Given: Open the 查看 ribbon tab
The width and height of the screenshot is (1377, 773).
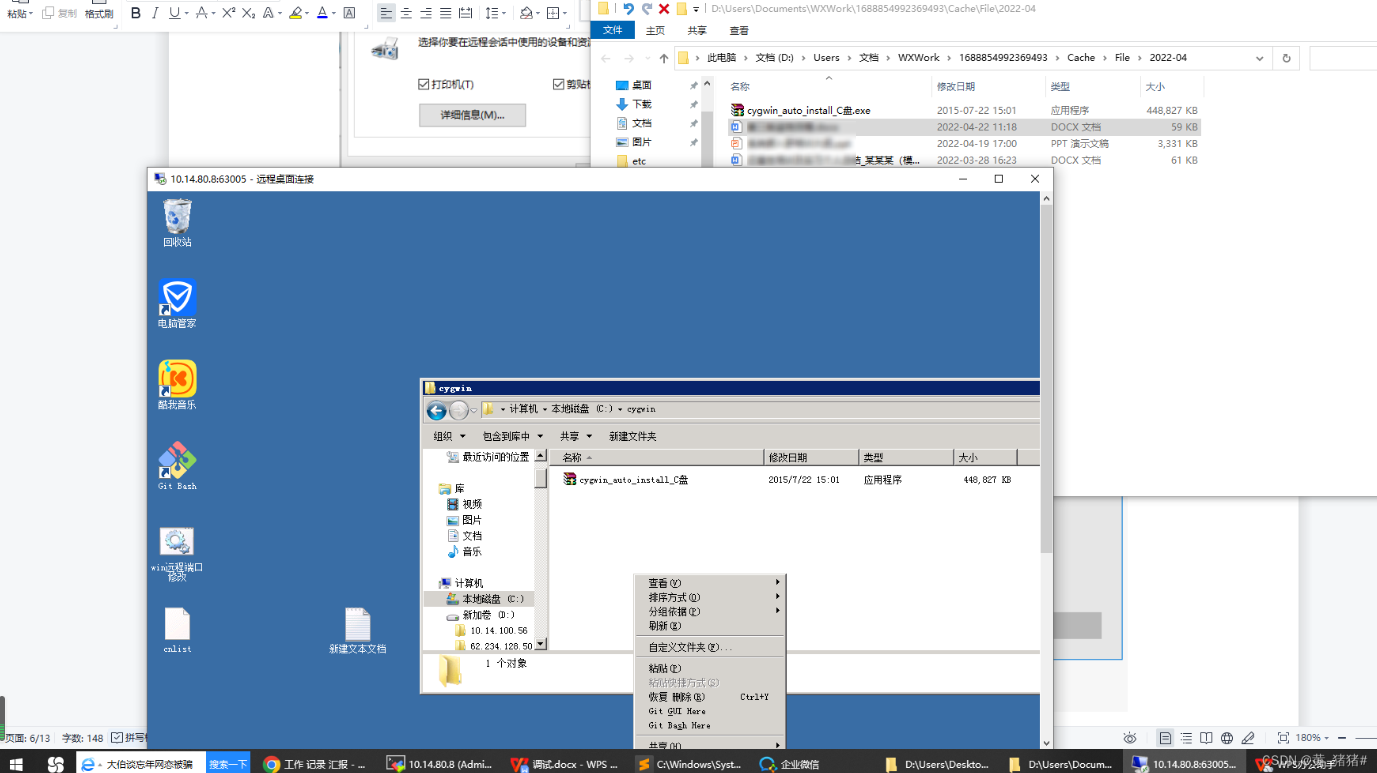Looking at the screenshot, I should (x=739, y=31).
